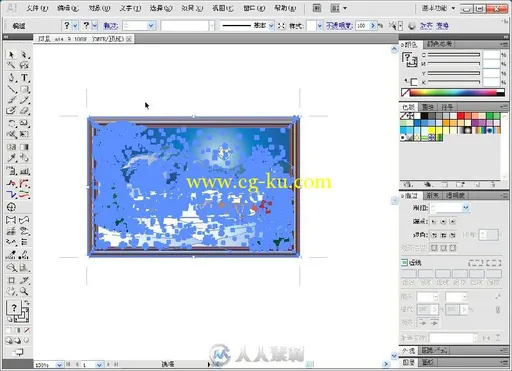Activate the Fill box in toolbox

(13, 308)
